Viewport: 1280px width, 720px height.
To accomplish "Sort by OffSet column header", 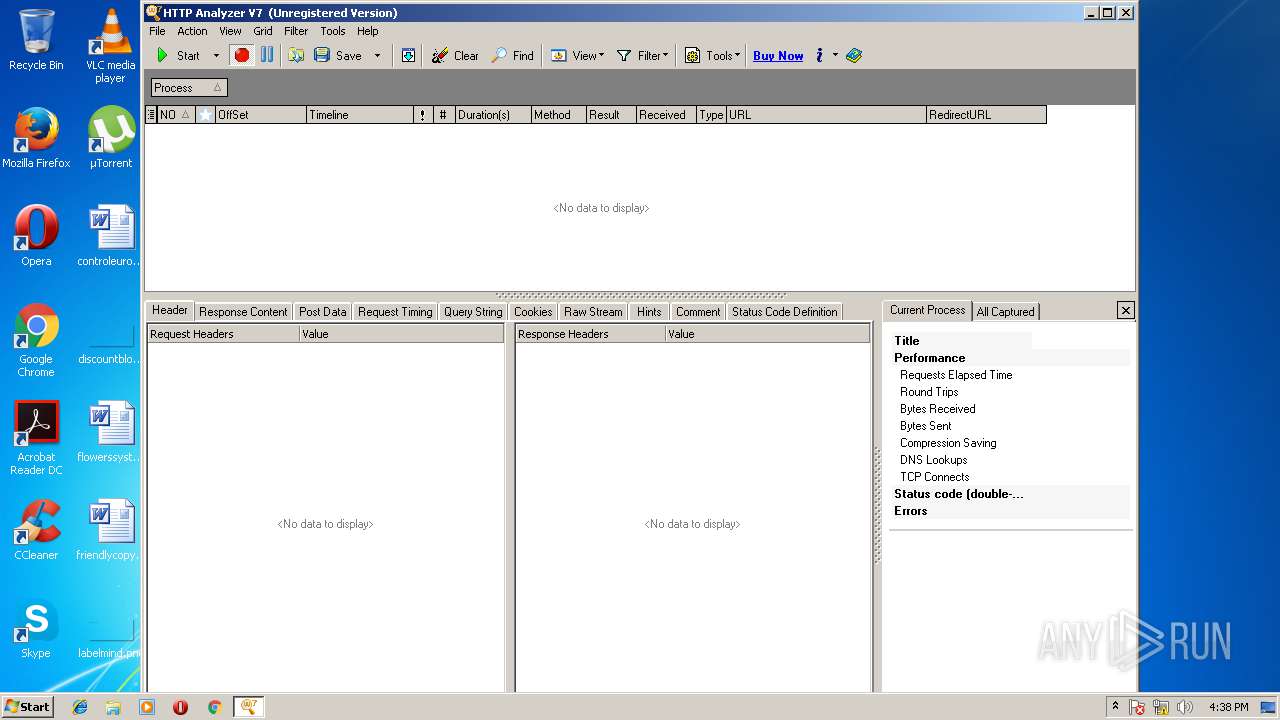I will 260,115.
